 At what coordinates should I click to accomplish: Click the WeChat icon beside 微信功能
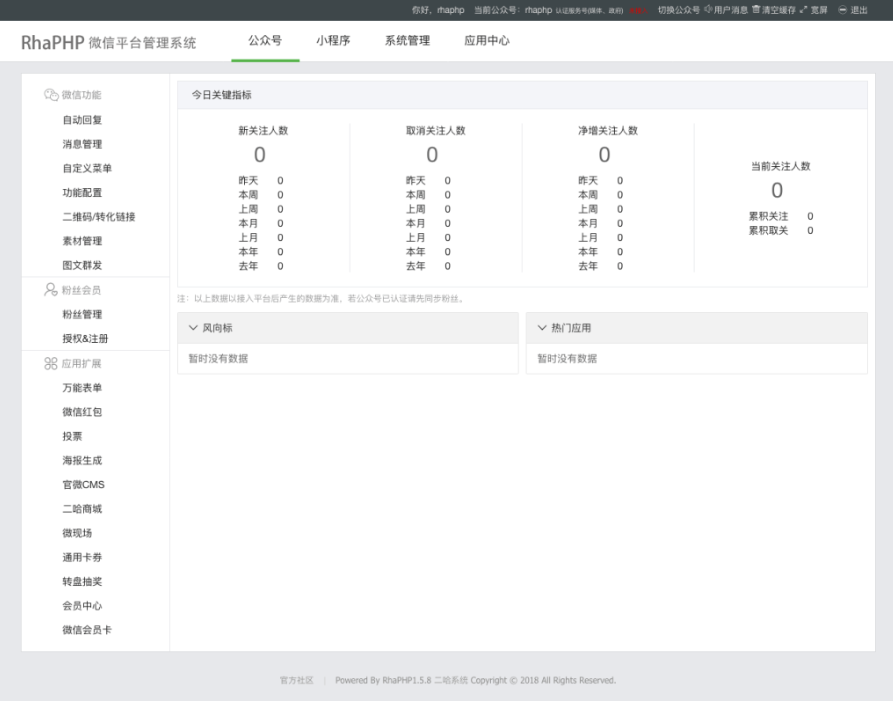click(51, 95)
